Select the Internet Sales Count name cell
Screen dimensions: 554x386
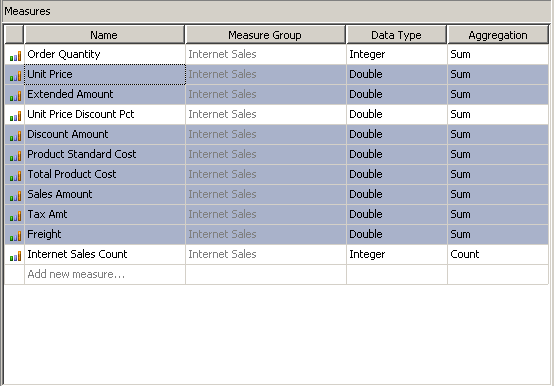pos(105,255)
